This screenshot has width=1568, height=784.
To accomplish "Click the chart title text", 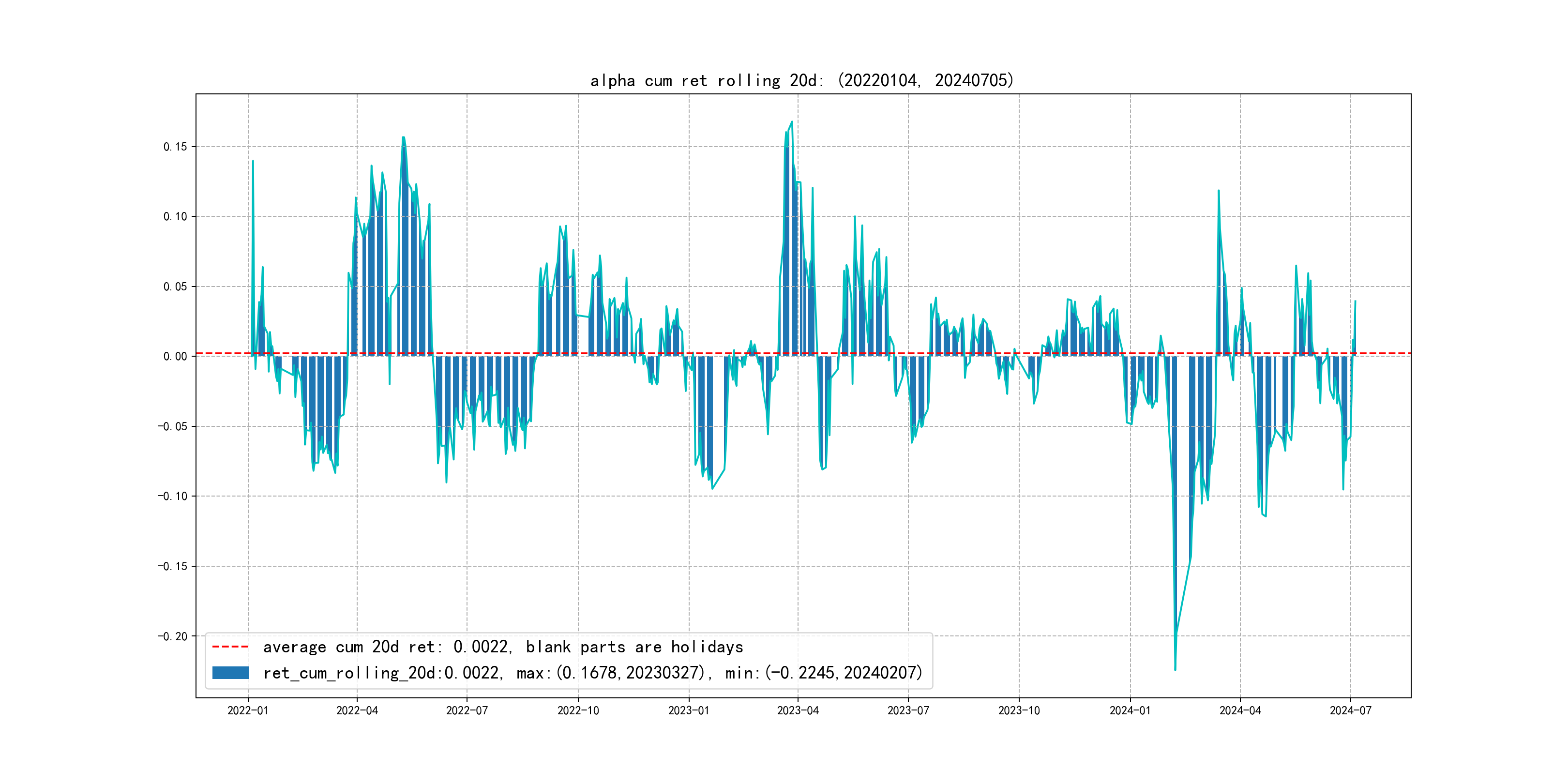I will click(x=801, y=80).
